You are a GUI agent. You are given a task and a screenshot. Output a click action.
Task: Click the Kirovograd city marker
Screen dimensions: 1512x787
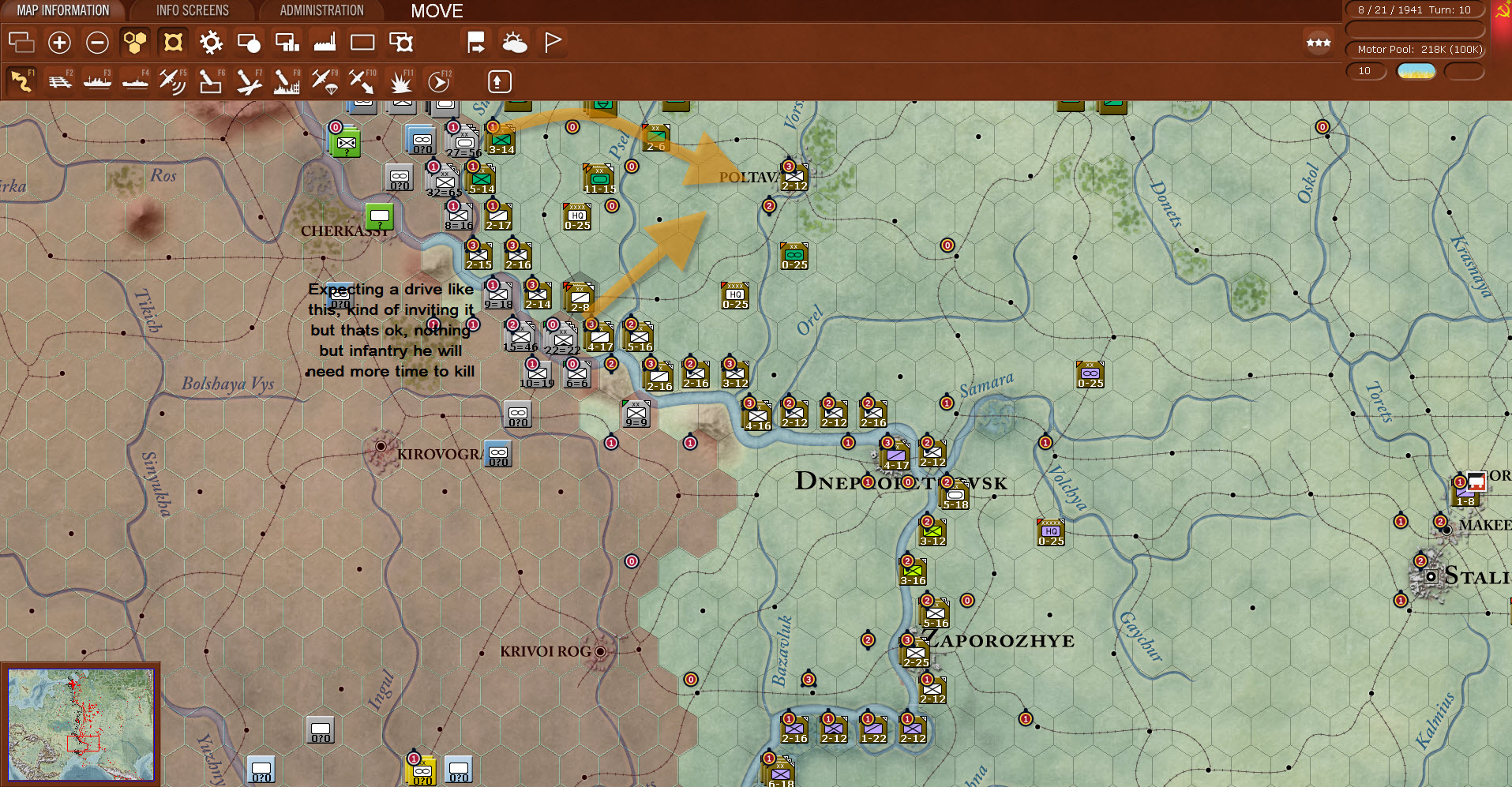(x=381, y=447)
